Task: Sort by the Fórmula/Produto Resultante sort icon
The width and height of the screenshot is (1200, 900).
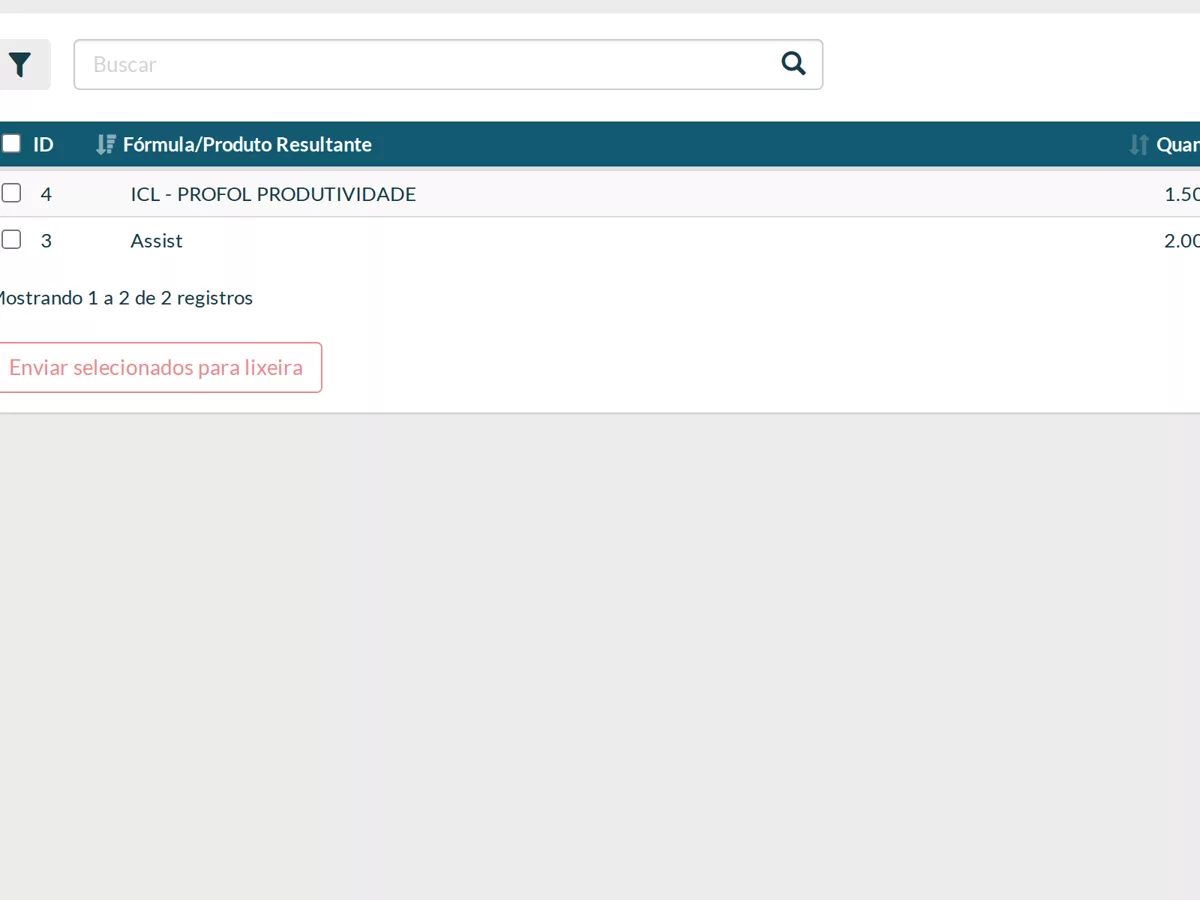Action: [105, 145]
